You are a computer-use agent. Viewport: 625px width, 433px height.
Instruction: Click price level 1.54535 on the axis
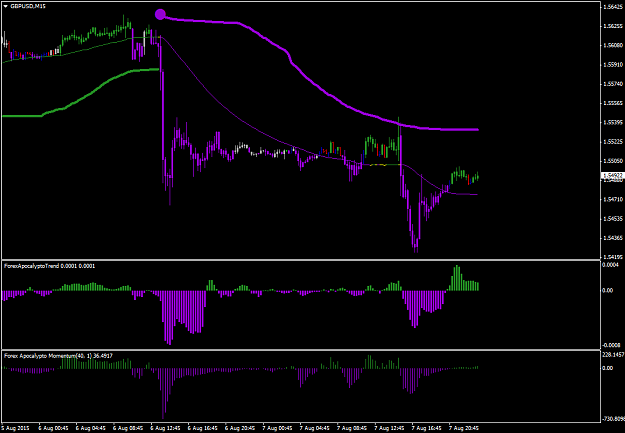[x=613, y=219]
